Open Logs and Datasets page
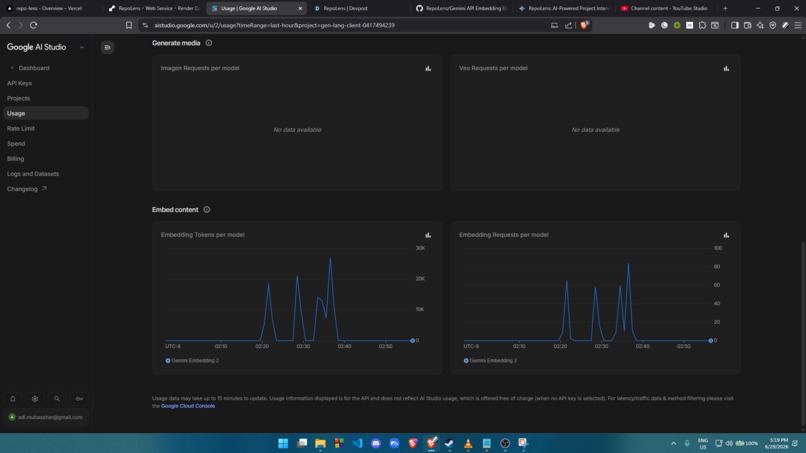 point(33,174)
